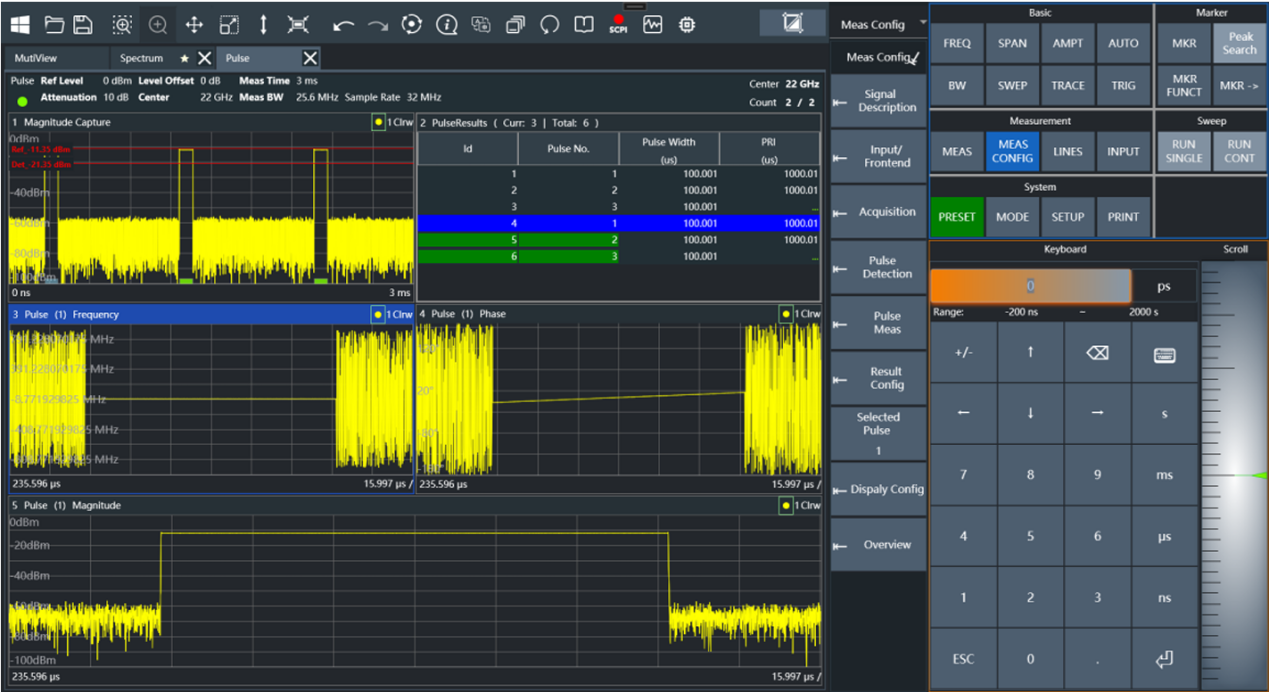Close the Spectrum tab
Image resolution: width=1269 pixels, height=692 pixels.
click(204, 58)
